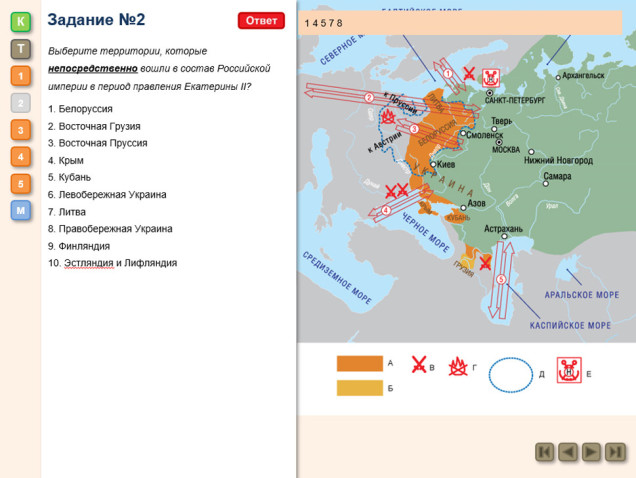Image resolution: width=636 pixels, height=478 pixels.
Task: Click the dark orange legend swatch А
Action: 359,364
